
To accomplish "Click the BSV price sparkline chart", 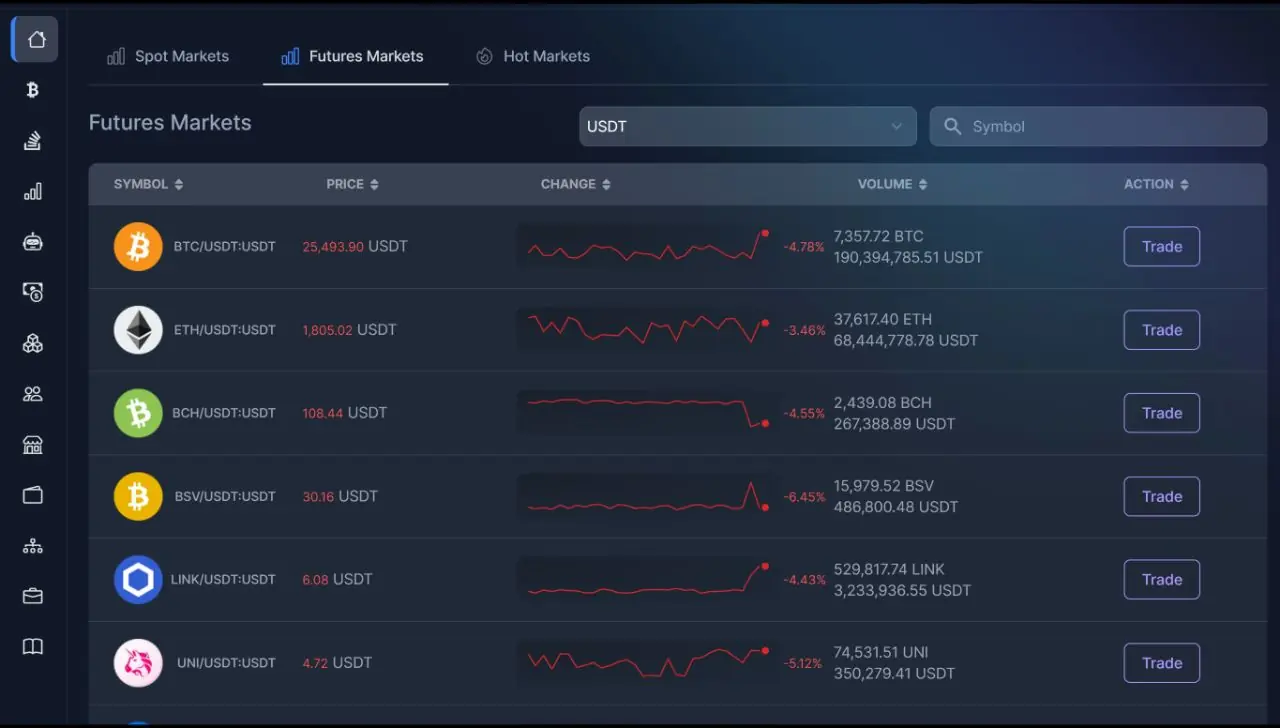I will [647, 496].
